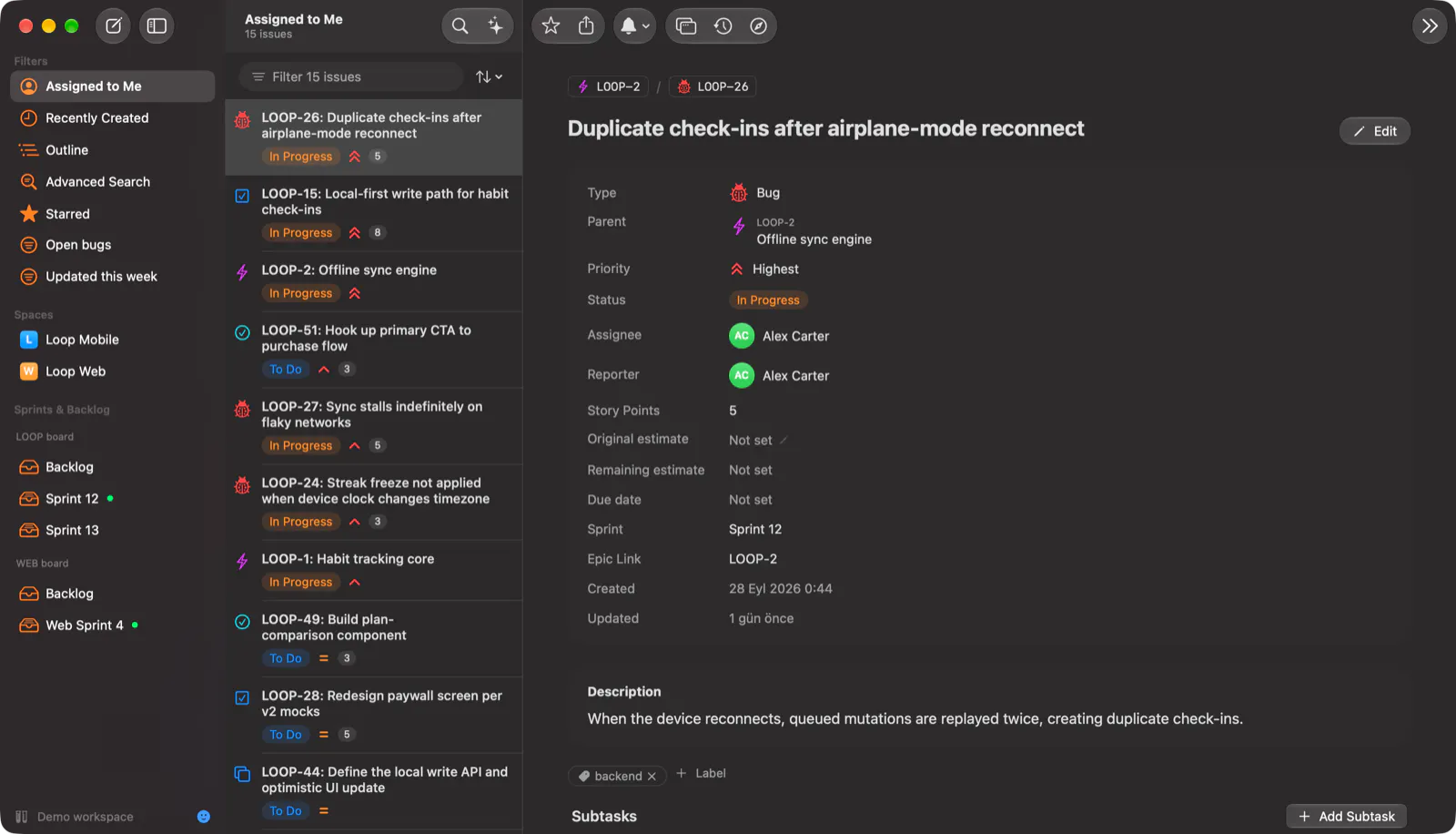1456x834 pixels.
Task: Open Sprint 12 in LOOP board
Action: (x=113, y=499)
